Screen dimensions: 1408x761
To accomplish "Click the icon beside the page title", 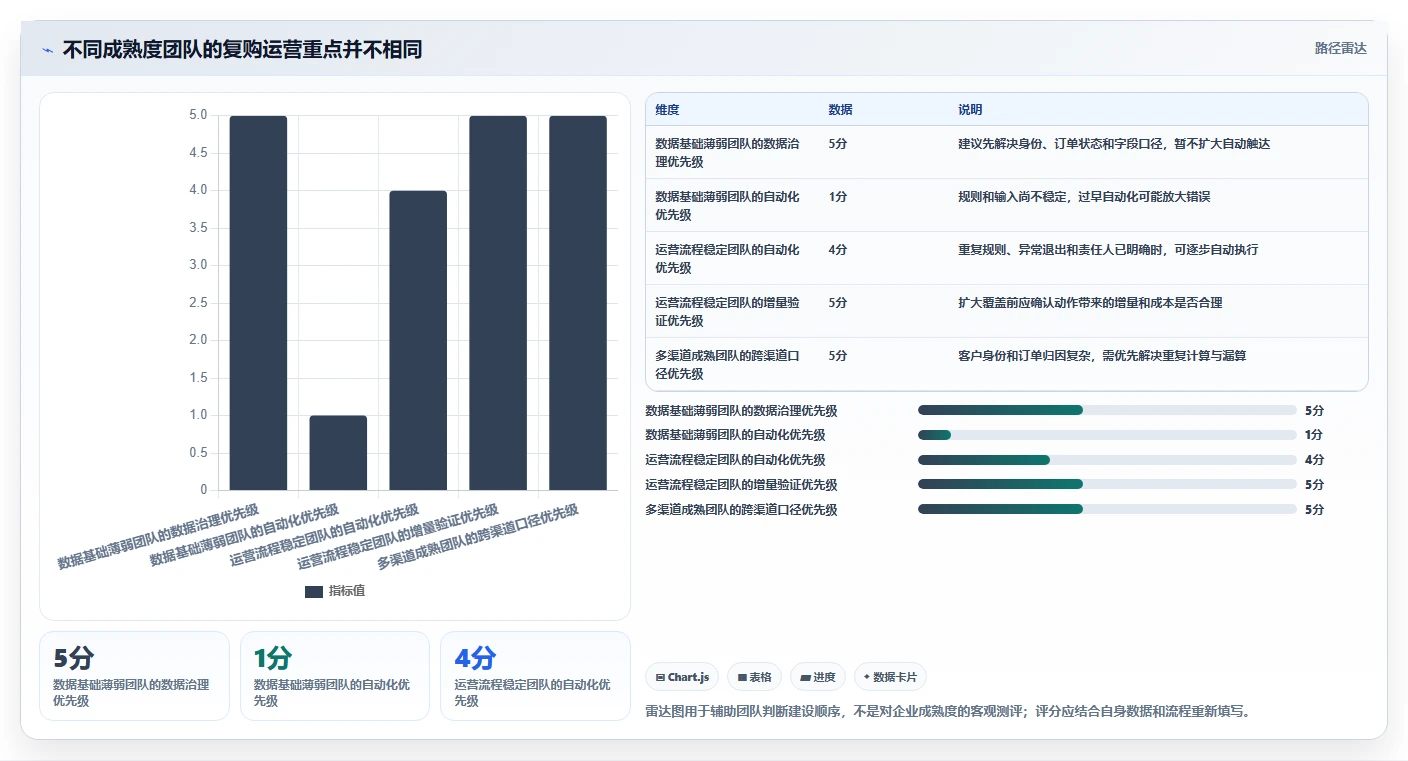I will (47, 50).
